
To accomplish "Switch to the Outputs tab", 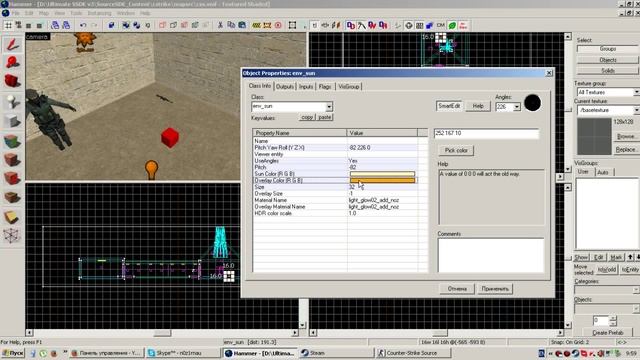I will [284, 87].
